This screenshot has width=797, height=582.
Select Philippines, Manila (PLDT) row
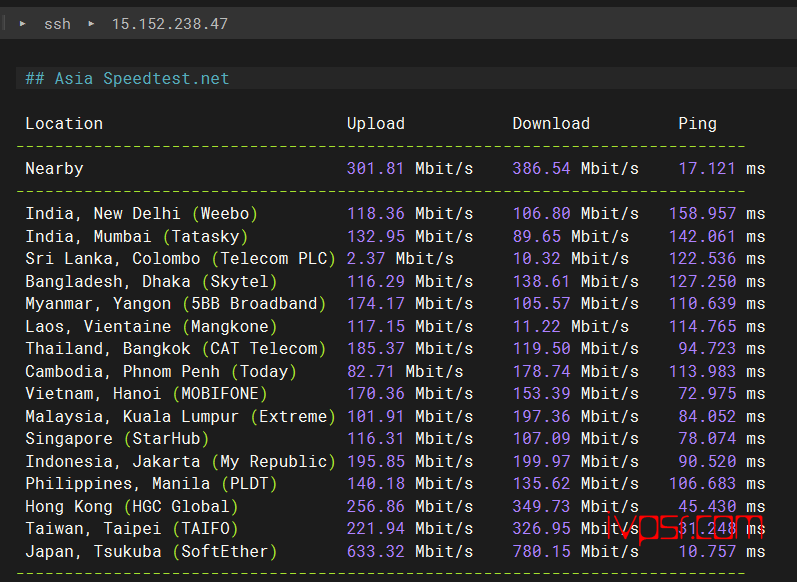click(151, 483)
